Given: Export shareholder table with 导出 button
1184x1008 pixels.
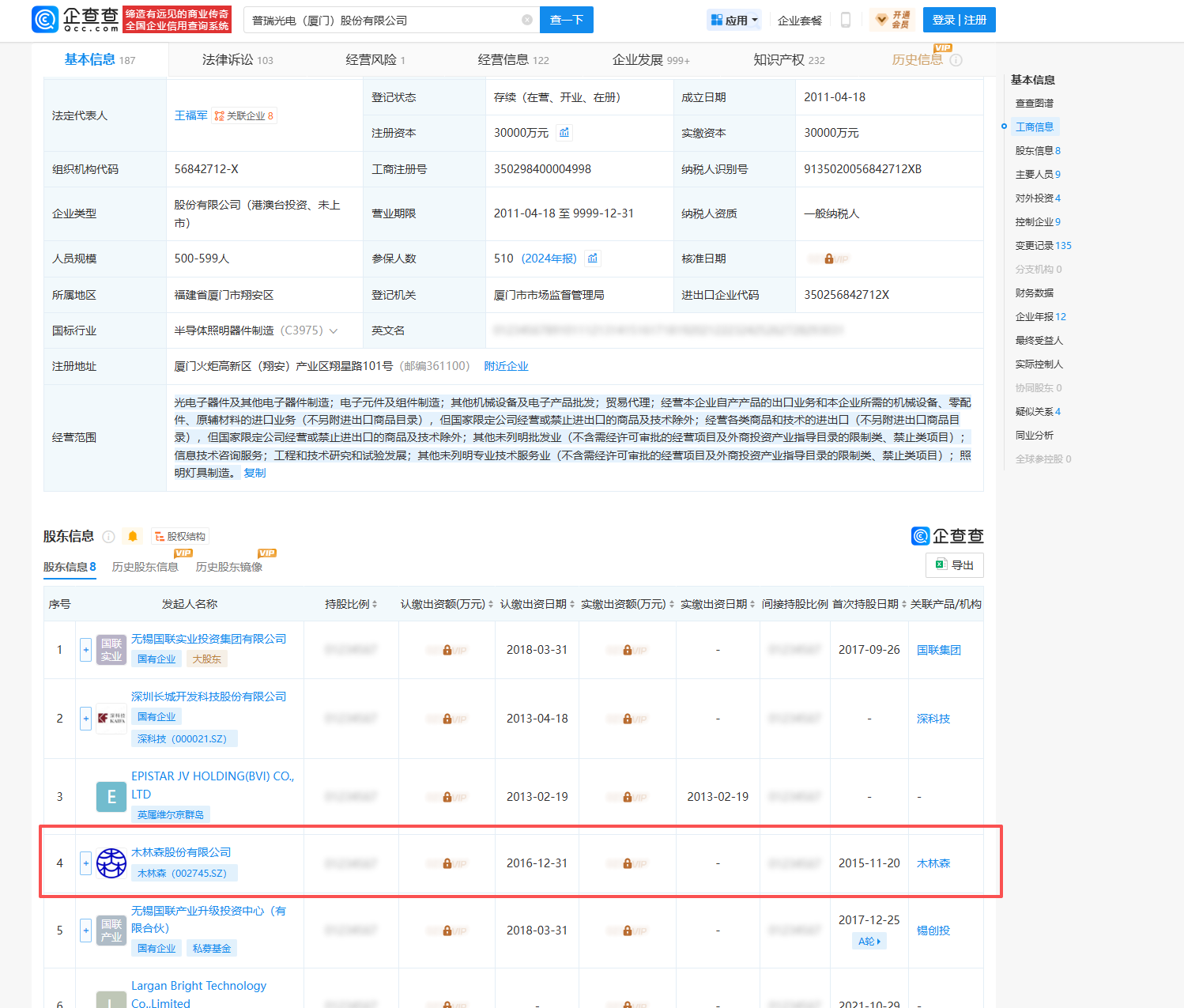Looking at the screenshot, I should [955, 565].
